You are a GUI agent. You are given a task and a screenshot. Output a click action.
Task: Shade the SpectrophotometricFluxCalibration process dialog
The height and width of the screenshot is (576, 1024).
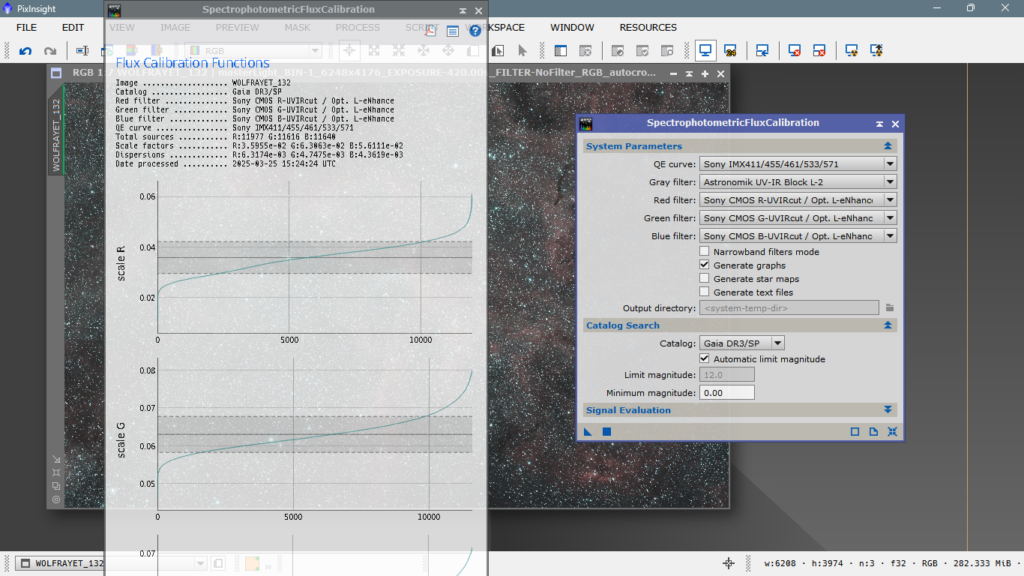click(x=879, y=123)
